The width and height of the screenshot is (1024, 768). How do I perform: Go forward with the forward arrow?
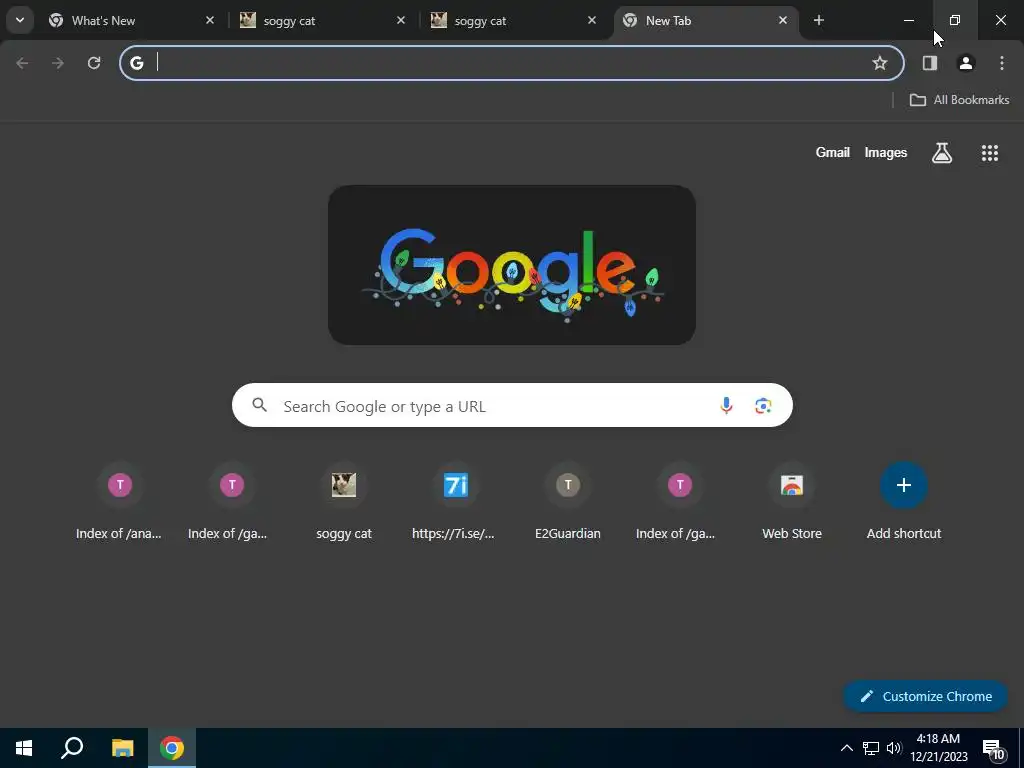click(58, 63)
